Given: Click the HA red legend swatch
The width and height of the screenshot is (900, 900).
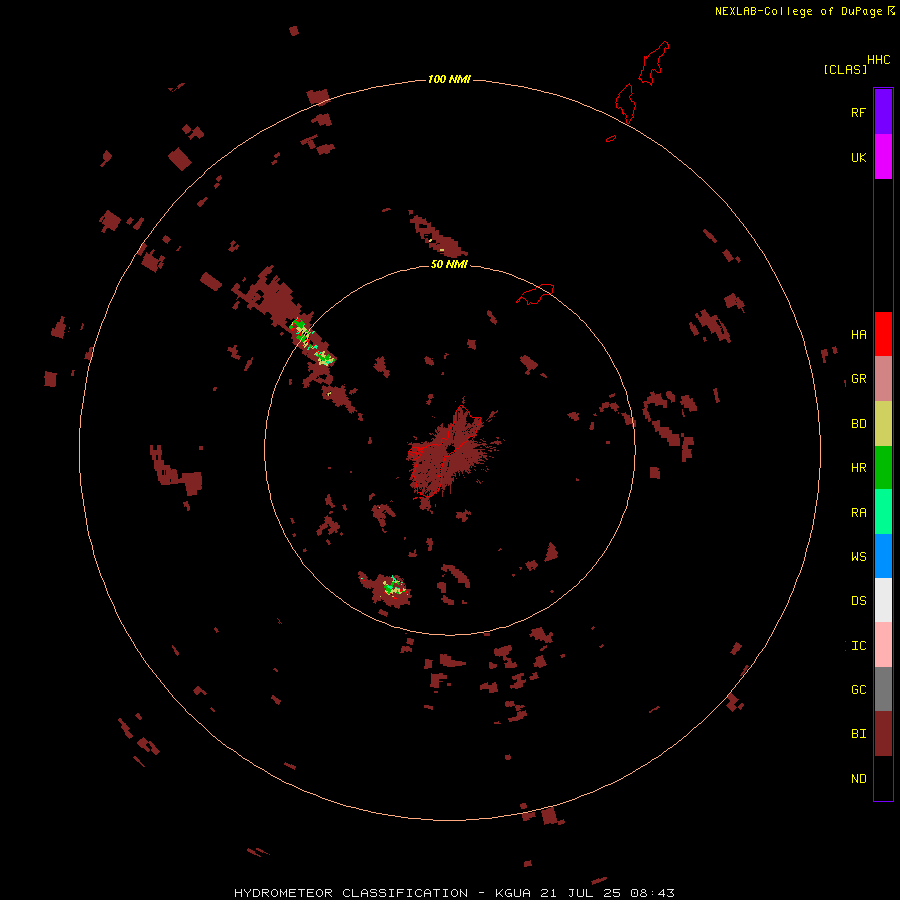Looking at the screenshot, I should click(883, 334).
